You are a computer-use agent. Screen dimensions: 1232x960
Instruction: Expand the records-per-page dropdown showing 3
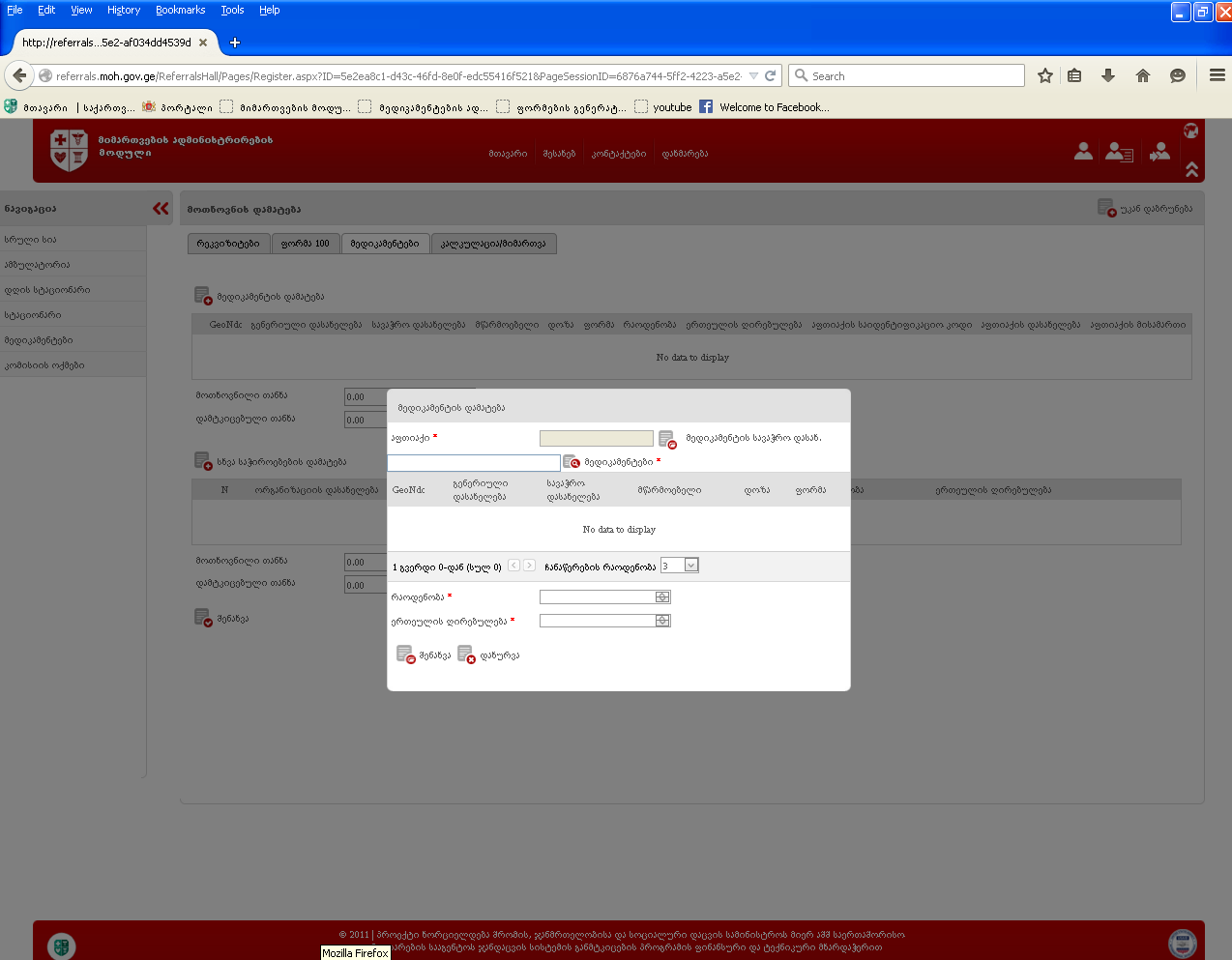click(x=691, y=566)
